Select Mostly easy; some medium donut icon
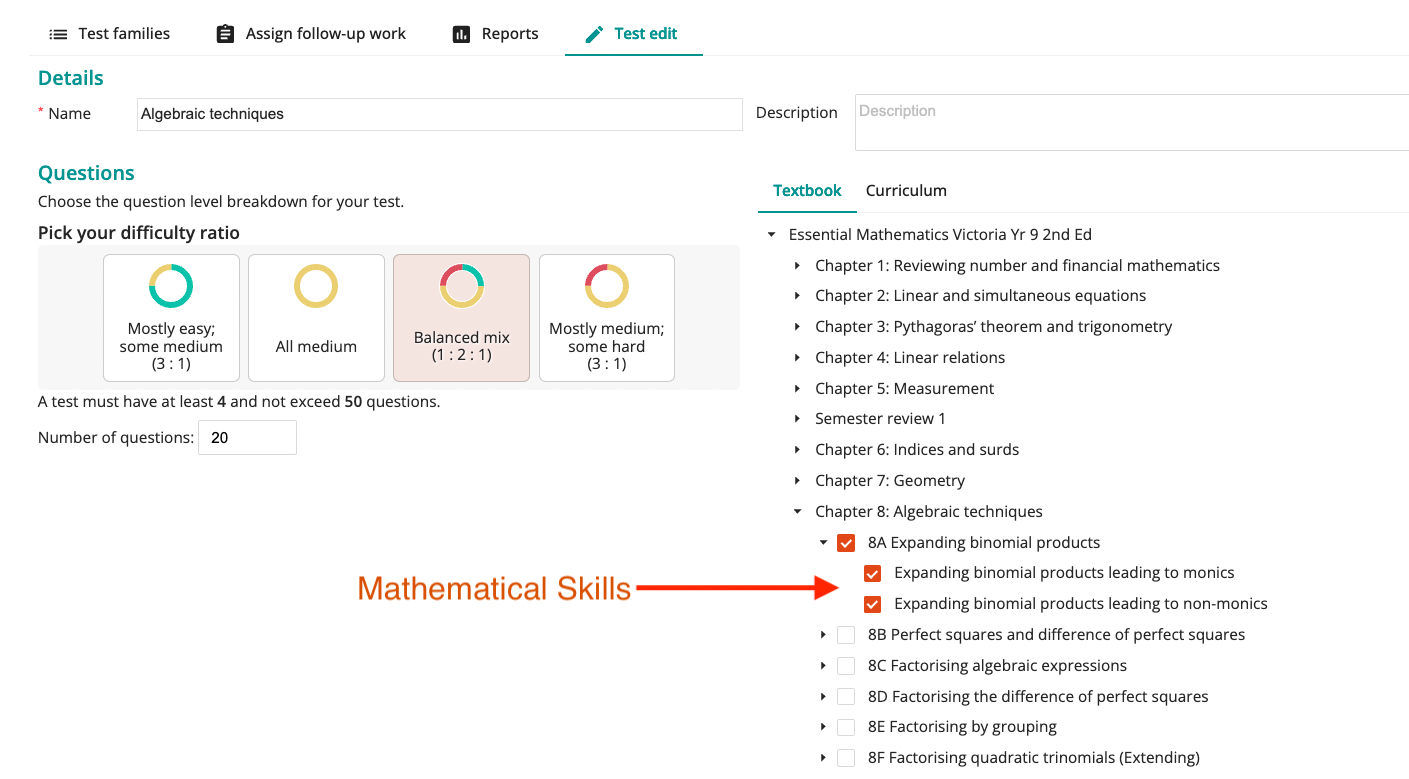 [x=171, y=286]
